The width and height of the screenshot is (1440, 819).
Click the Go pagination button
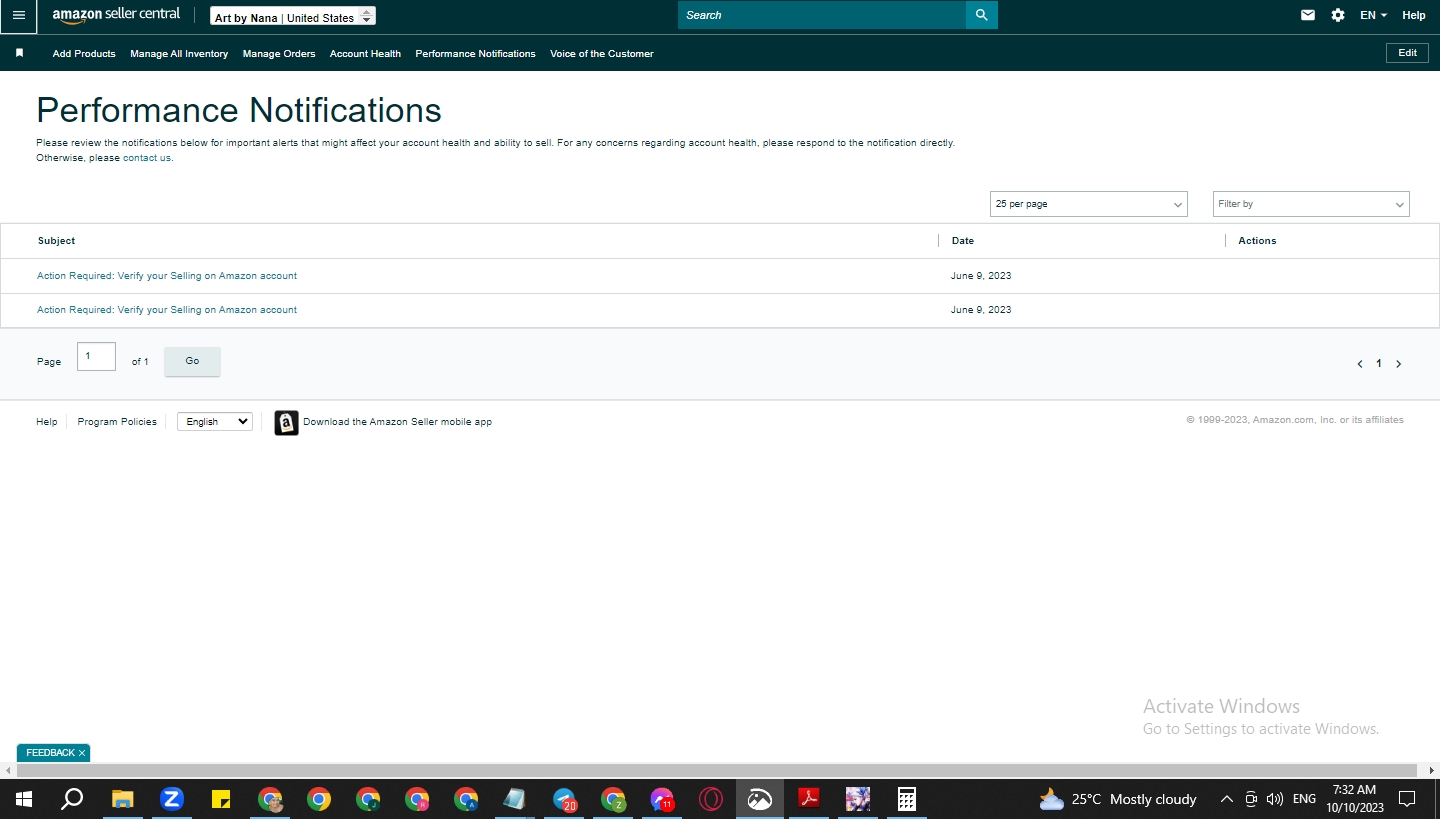coord(192,361)
